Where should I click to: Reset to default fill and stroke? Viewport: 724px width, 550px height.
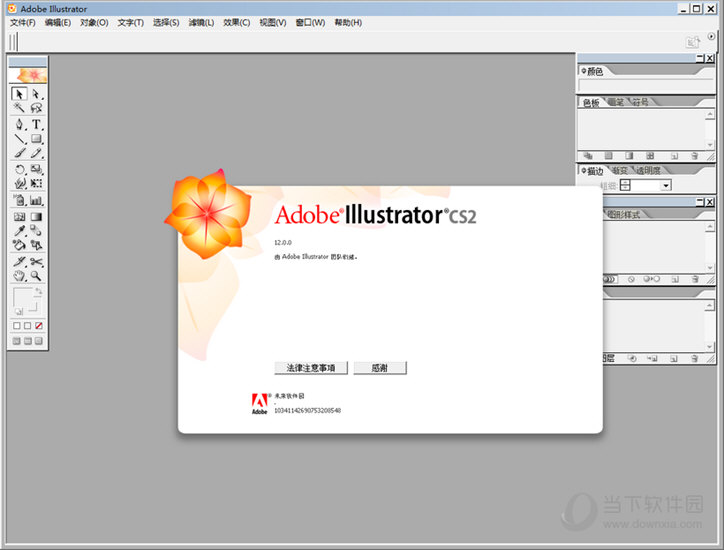click(x=18, y=312)
